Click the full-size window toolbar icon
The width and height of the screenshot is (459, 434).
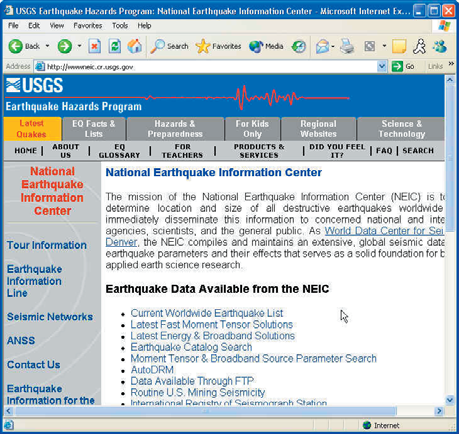pos(370,46)
